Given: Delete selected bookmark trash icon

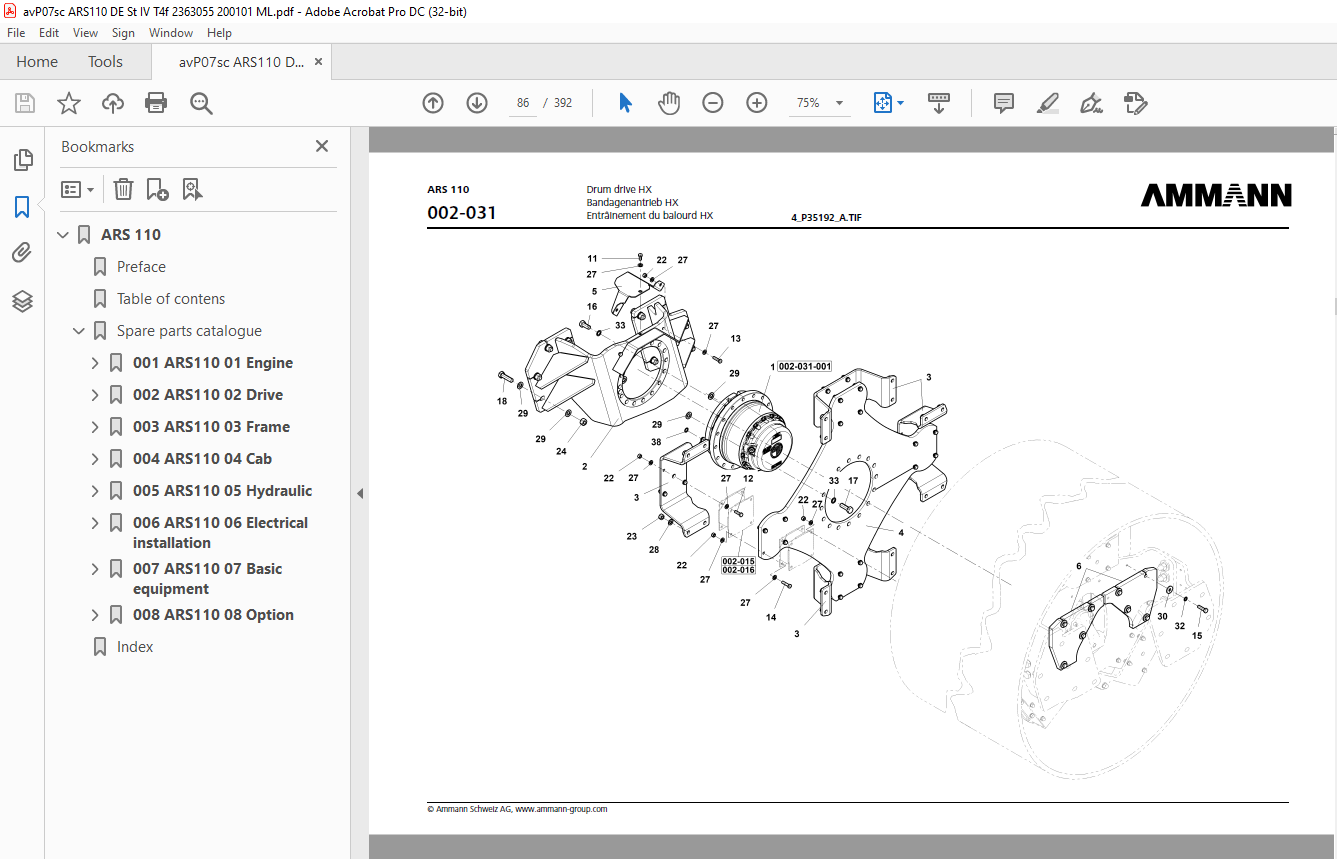Looking at the screenshot, I should (123, 189).
